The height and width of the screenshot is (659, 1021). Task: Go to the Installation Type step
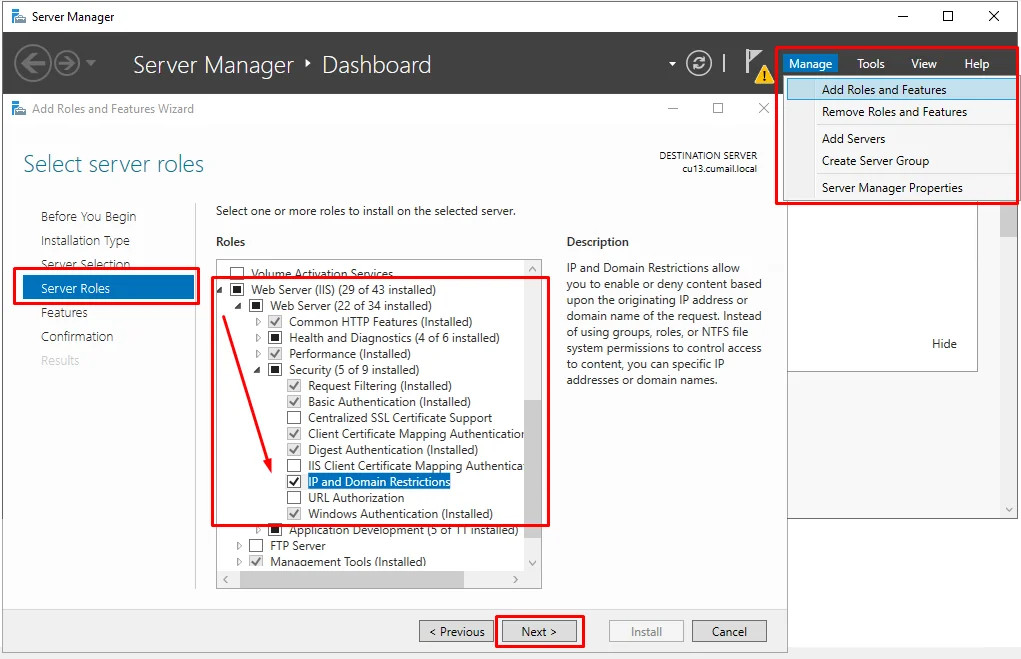click(85, 240)
